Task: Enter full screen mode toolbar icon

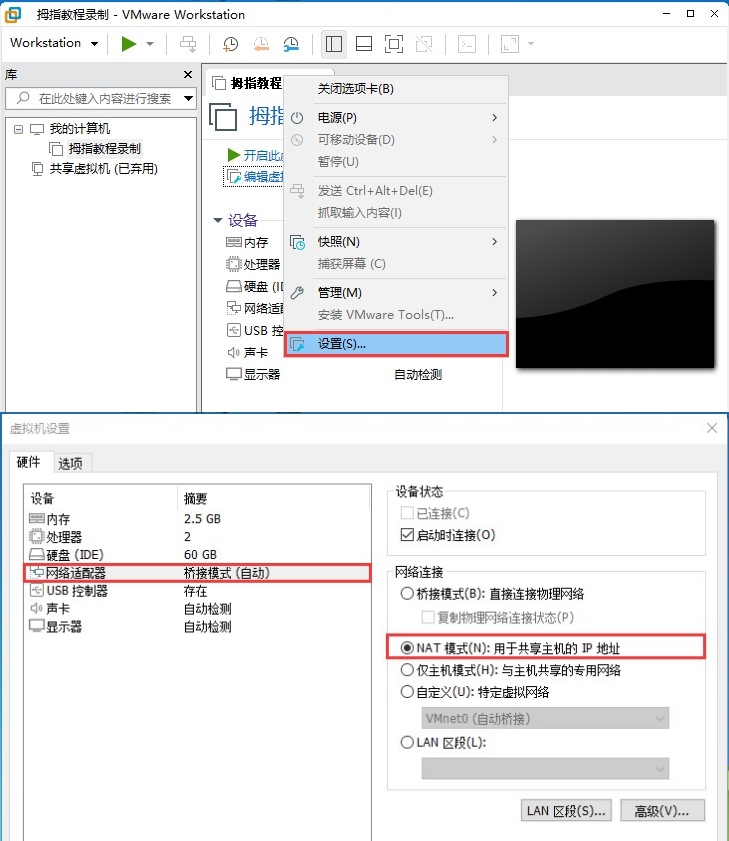Action: point(394,44)
